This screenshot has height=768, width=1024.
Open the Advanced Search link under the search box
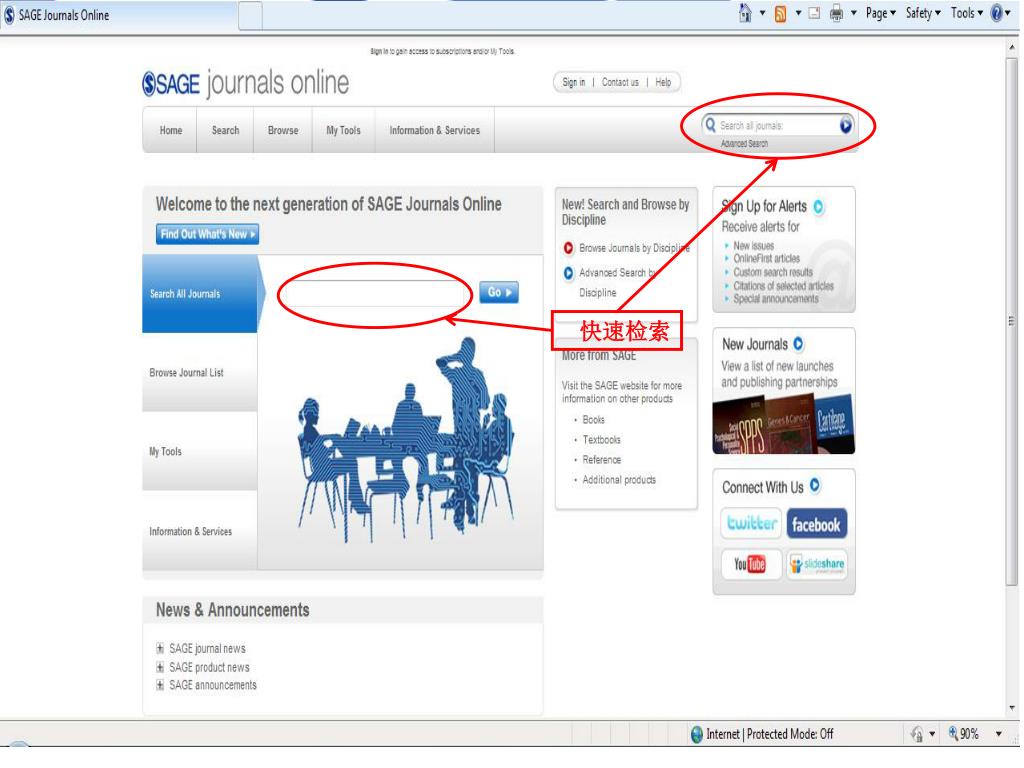click(x=744, y=144)
